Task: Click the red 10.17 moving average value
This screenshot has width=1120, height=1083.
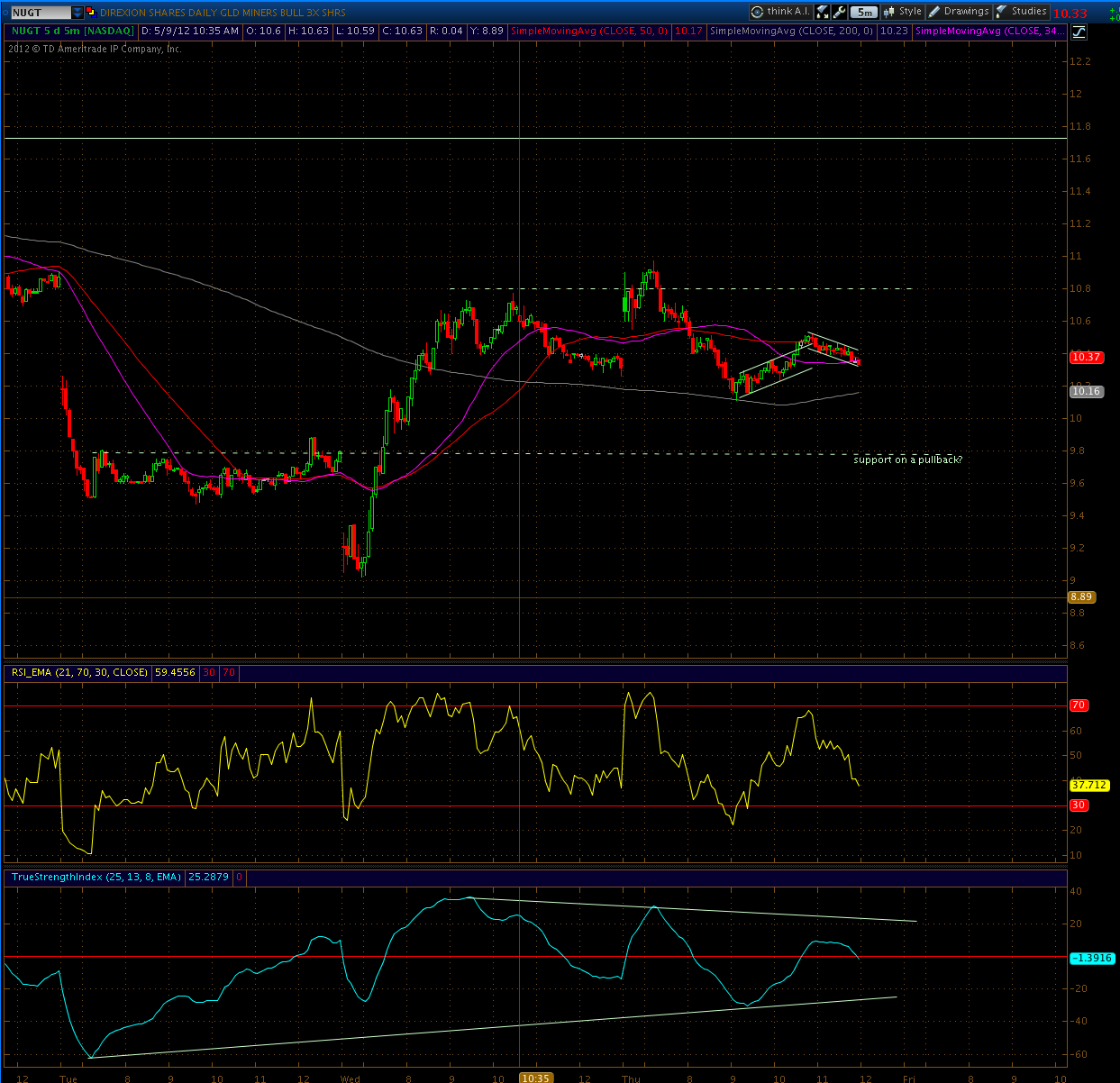Action: (x=688, y=31)
